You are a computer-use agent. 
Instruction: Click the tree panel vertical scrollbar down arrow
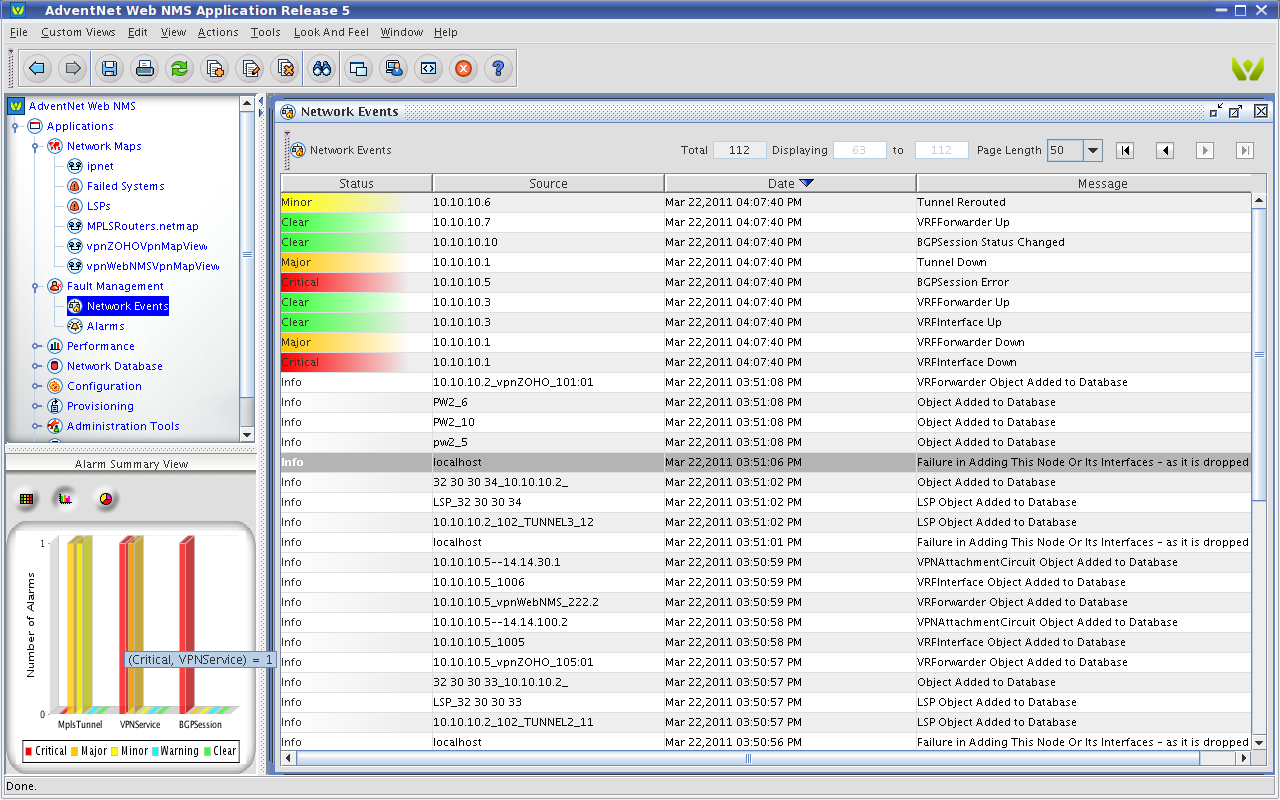pos(247,435)
